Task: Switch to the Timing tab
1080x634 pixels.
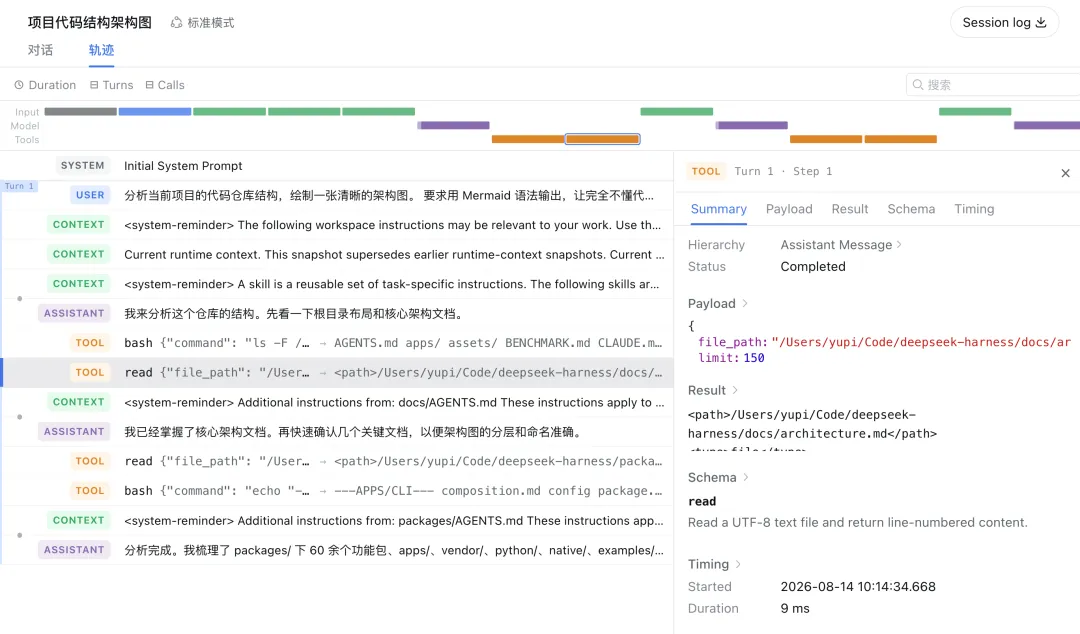Action: [x=974, y=209]
